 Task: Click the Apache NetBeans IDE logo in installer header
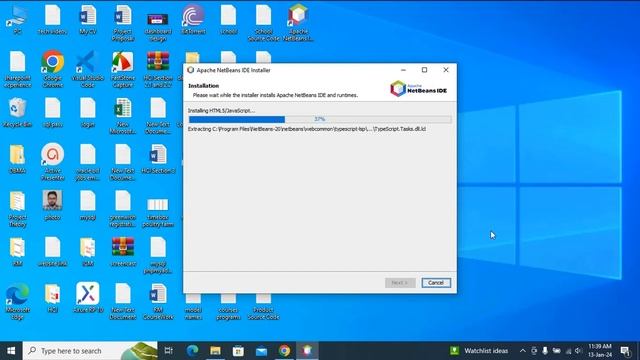click(x=418, y=89)
